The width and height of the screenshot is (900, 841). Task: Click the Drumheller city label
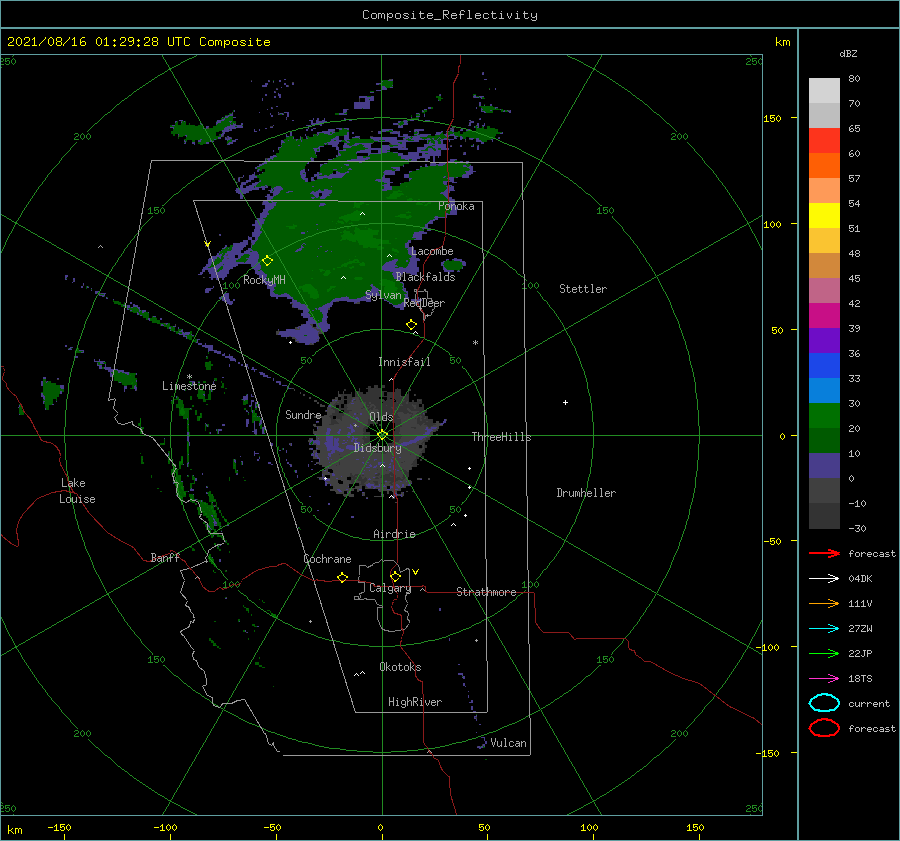pos(586,493)
